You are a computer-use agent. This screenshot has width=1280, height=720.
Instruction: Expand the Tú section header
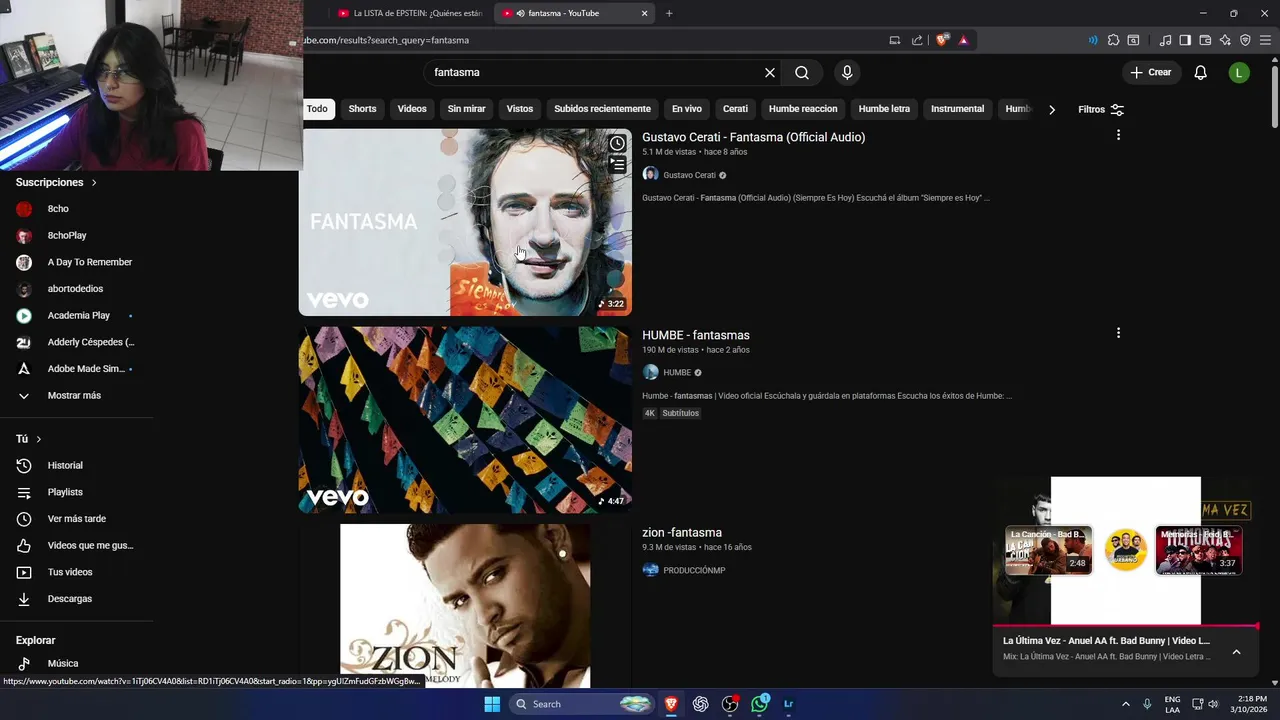[29, 439]
